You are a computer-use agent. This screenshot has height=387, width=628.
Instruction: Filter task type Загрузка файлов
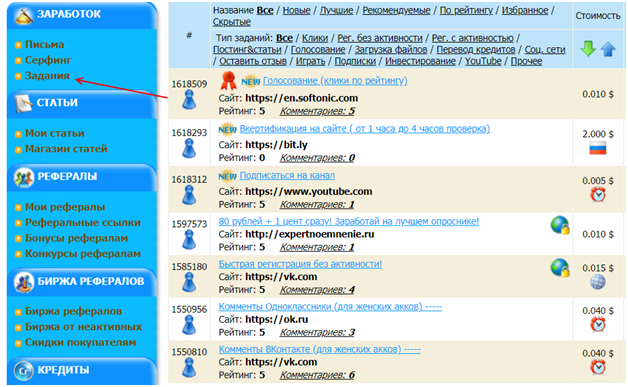click(x=391, y=50)
